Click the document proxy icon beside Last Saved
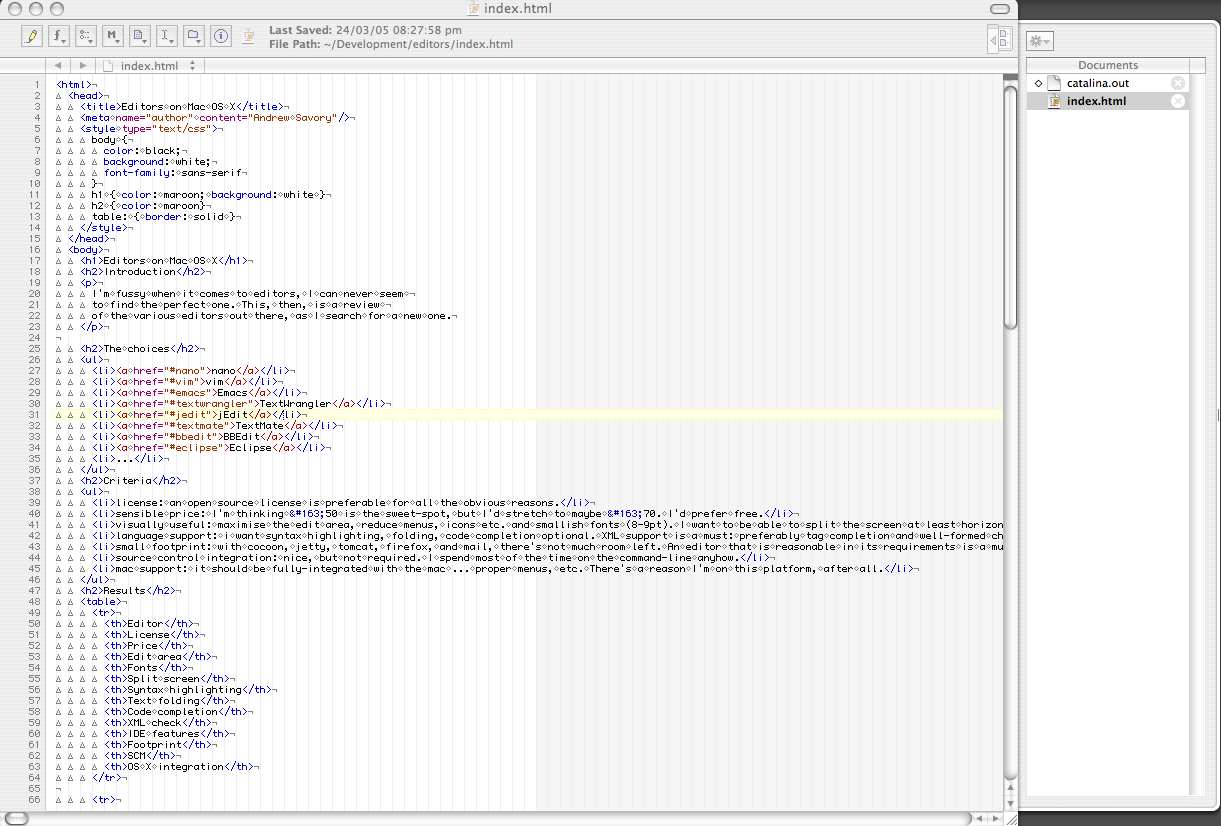 pos(250,37)
